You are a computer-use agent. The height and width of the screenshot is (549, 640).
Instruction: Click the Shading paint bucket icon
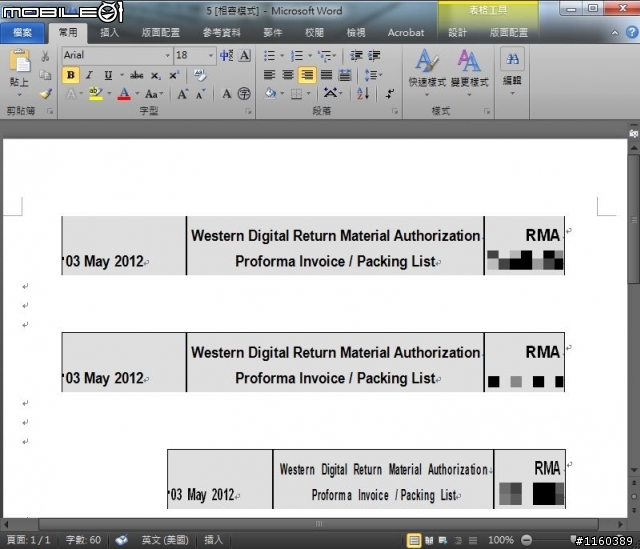click(270, 94)
